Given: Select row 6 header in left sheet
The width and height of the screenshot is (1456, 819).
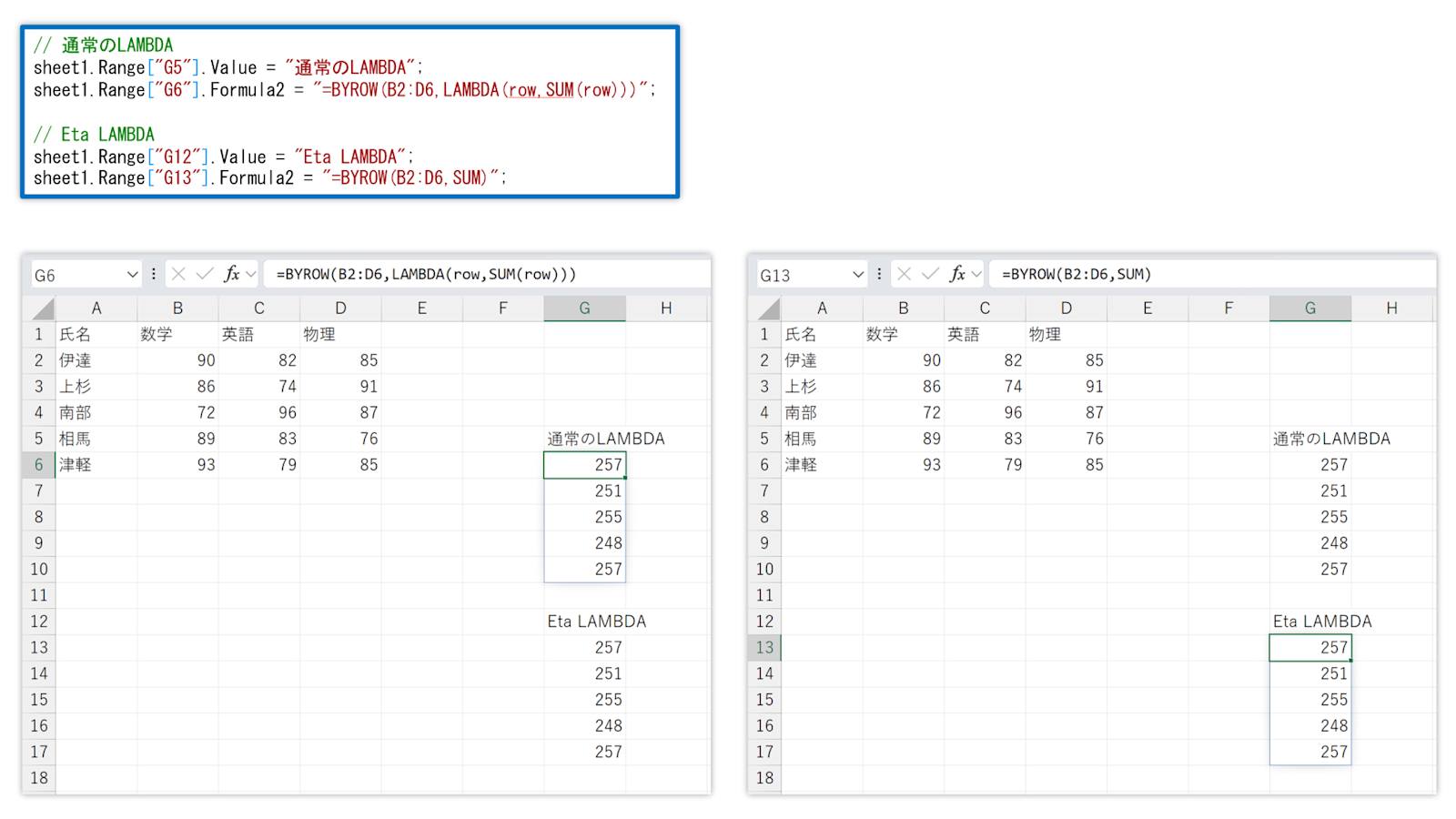Looking at the screenshot, I should 39,465.
